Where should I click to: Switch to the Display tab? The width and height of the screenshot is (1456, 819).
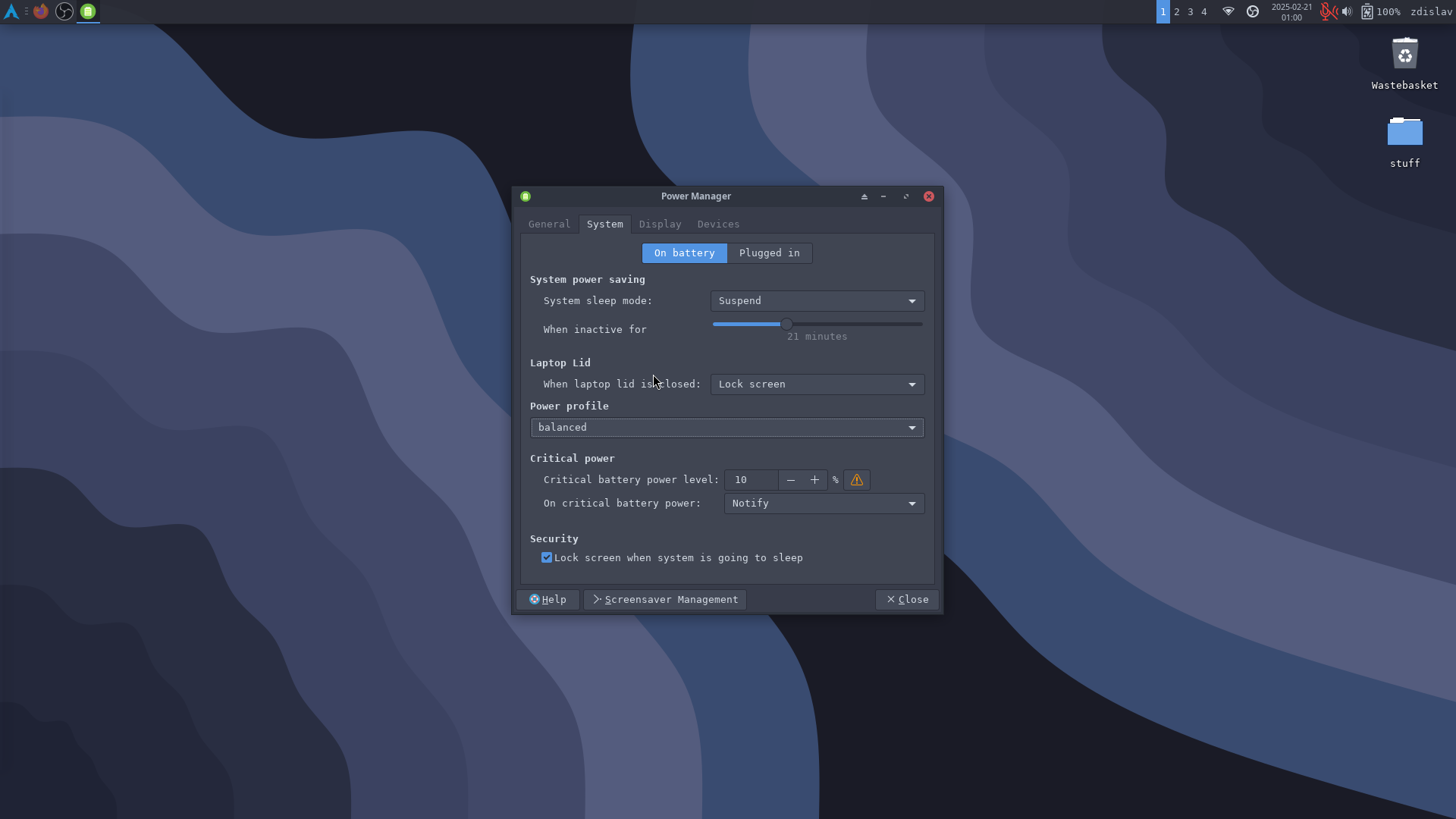tap(660, 224)
